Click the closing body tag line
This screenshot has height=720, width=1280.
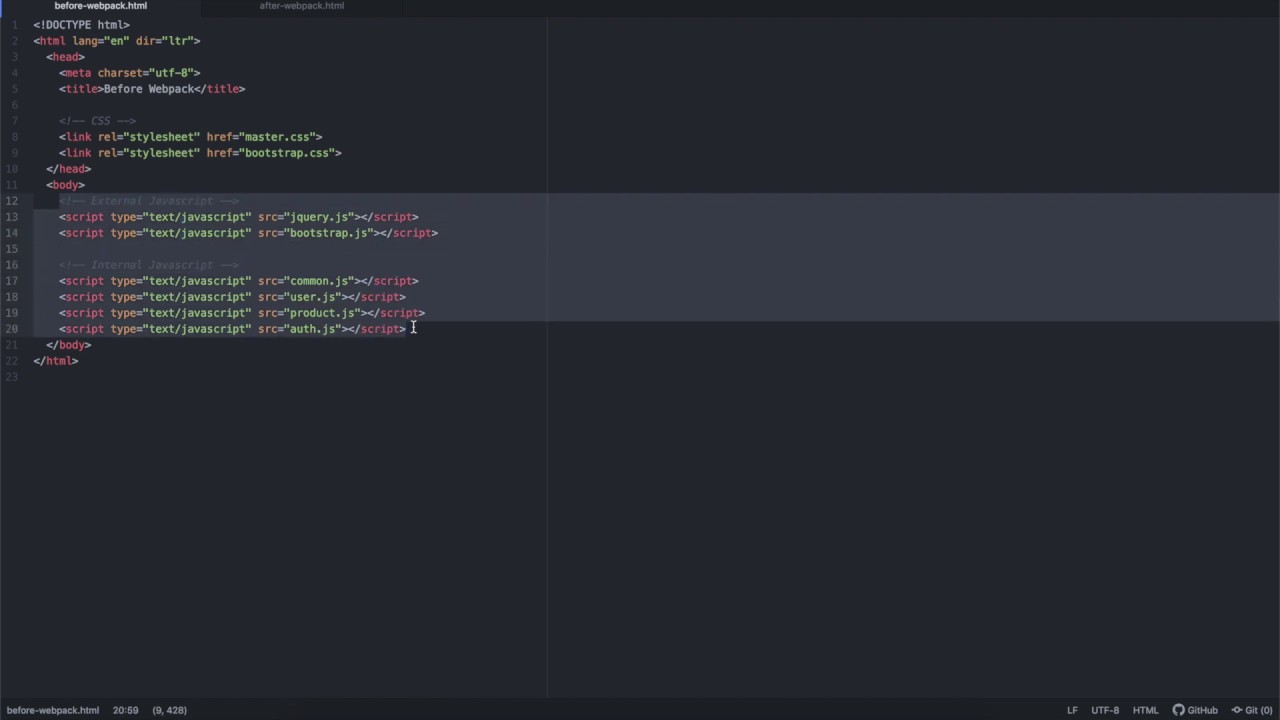[x=68, y=345]
